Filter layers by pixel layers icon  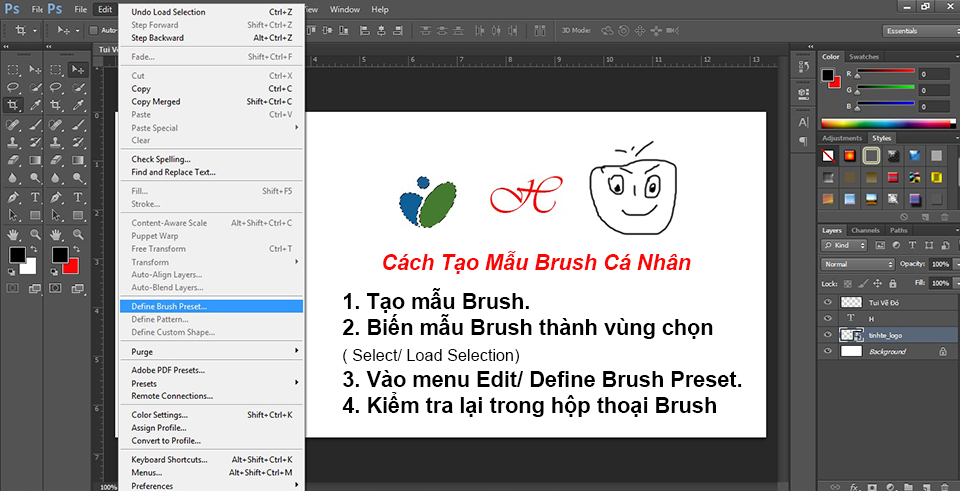[880, 245]
